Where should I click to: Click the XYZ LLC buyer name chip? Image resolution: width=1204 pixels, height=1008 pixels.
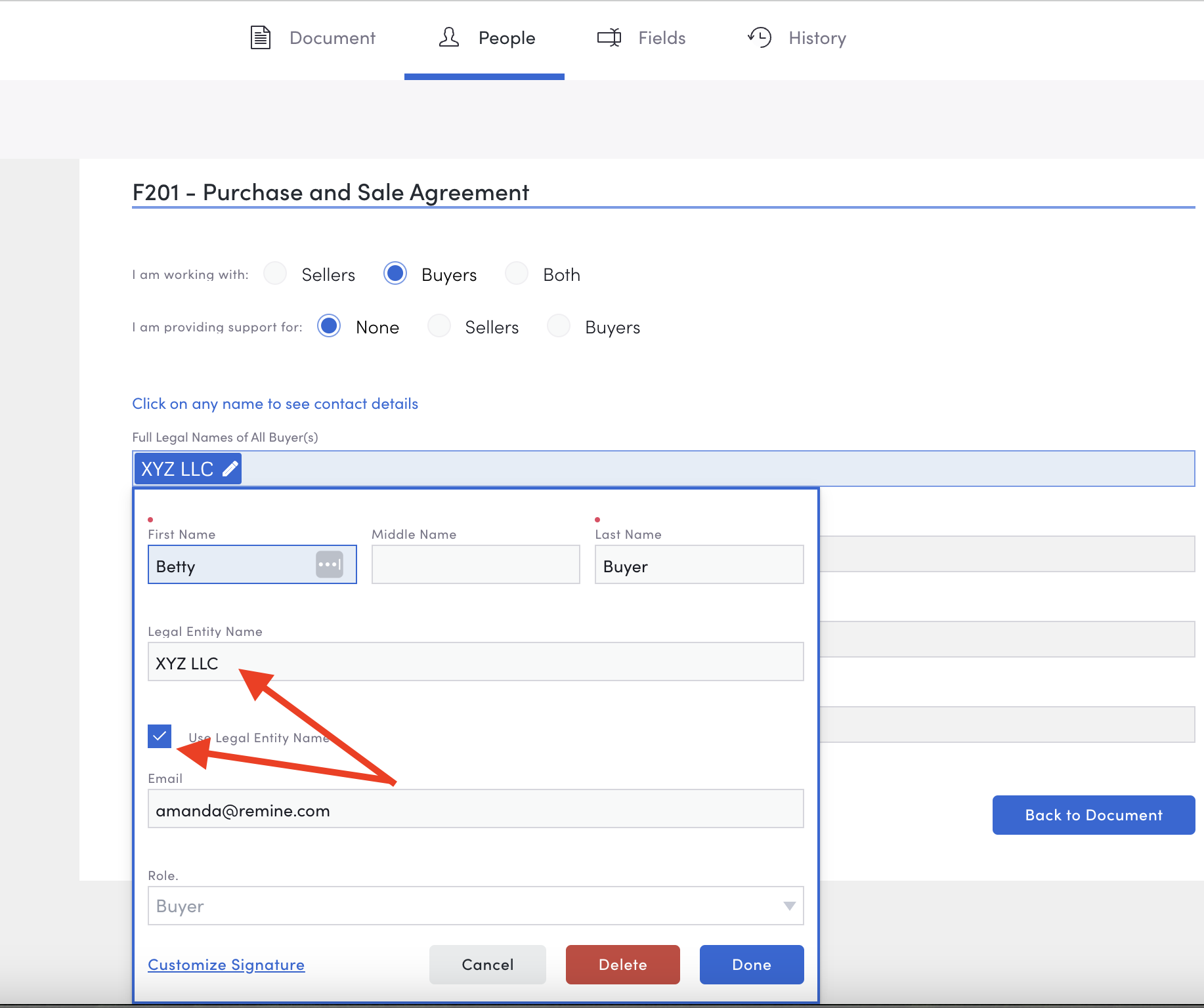coord(188,469)
